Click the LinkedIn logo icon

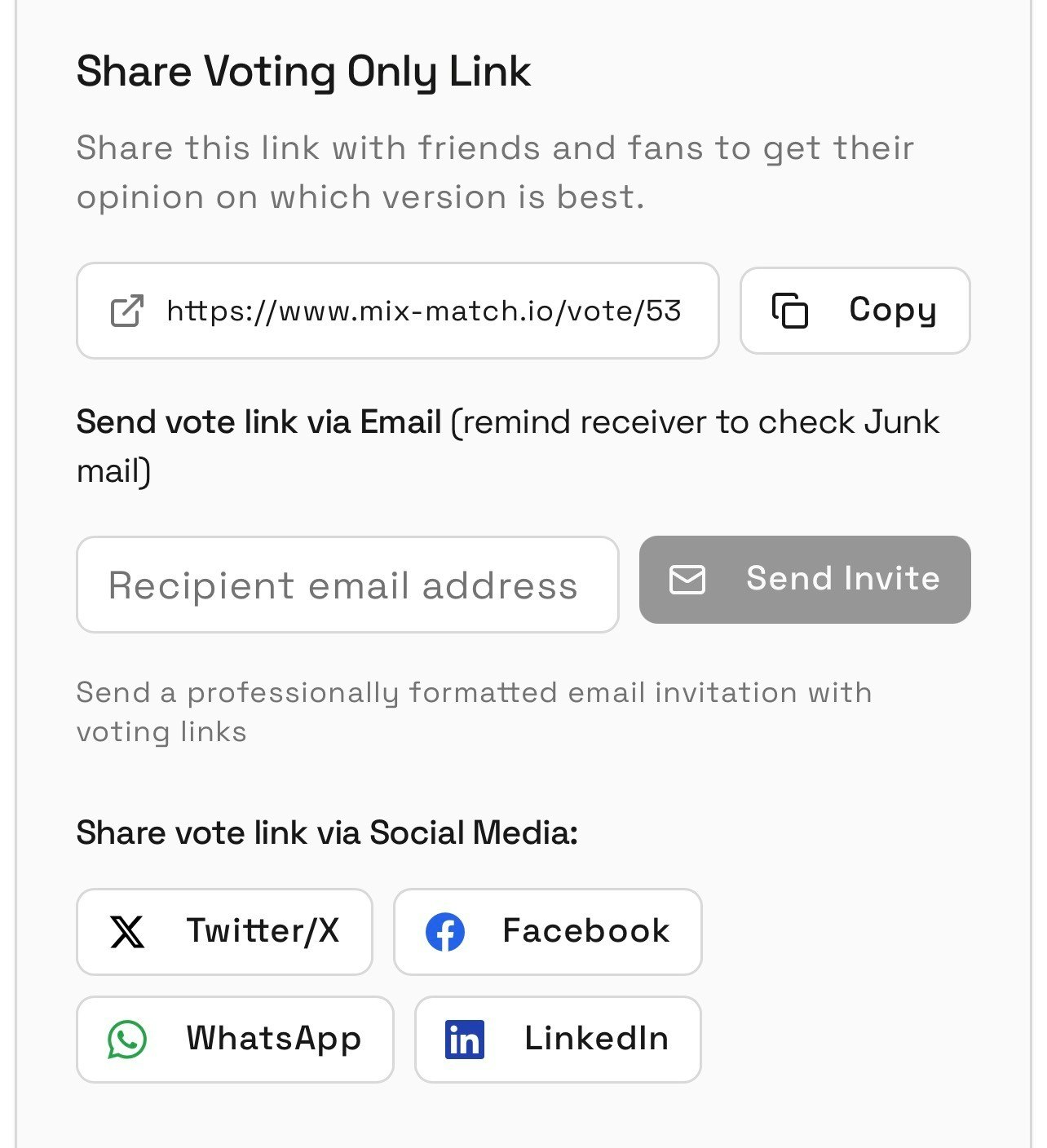465,1040
